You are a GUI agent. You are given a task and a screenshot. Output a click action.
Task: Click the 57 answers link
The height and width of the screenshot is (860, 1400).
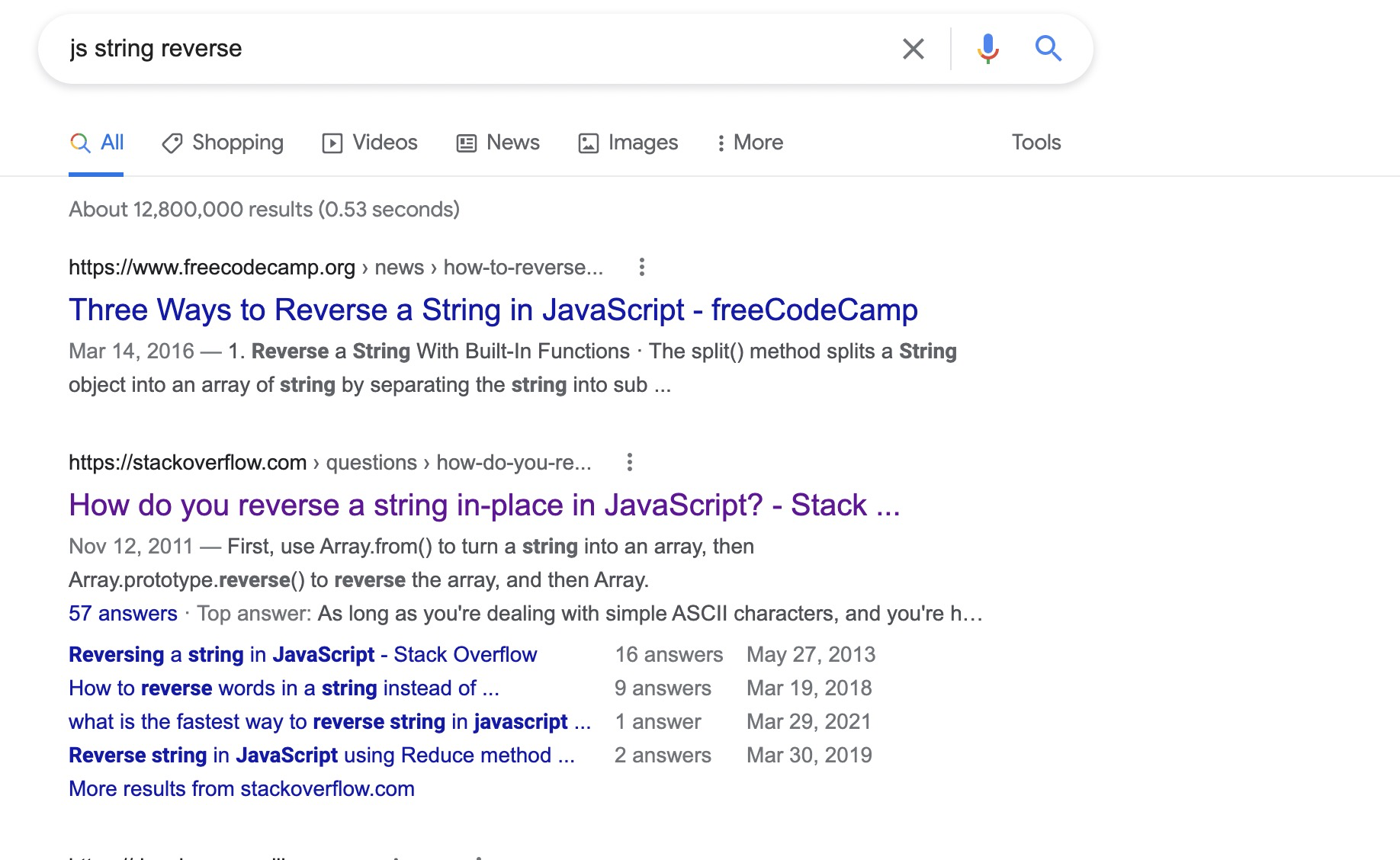click(x=123, y=614)
